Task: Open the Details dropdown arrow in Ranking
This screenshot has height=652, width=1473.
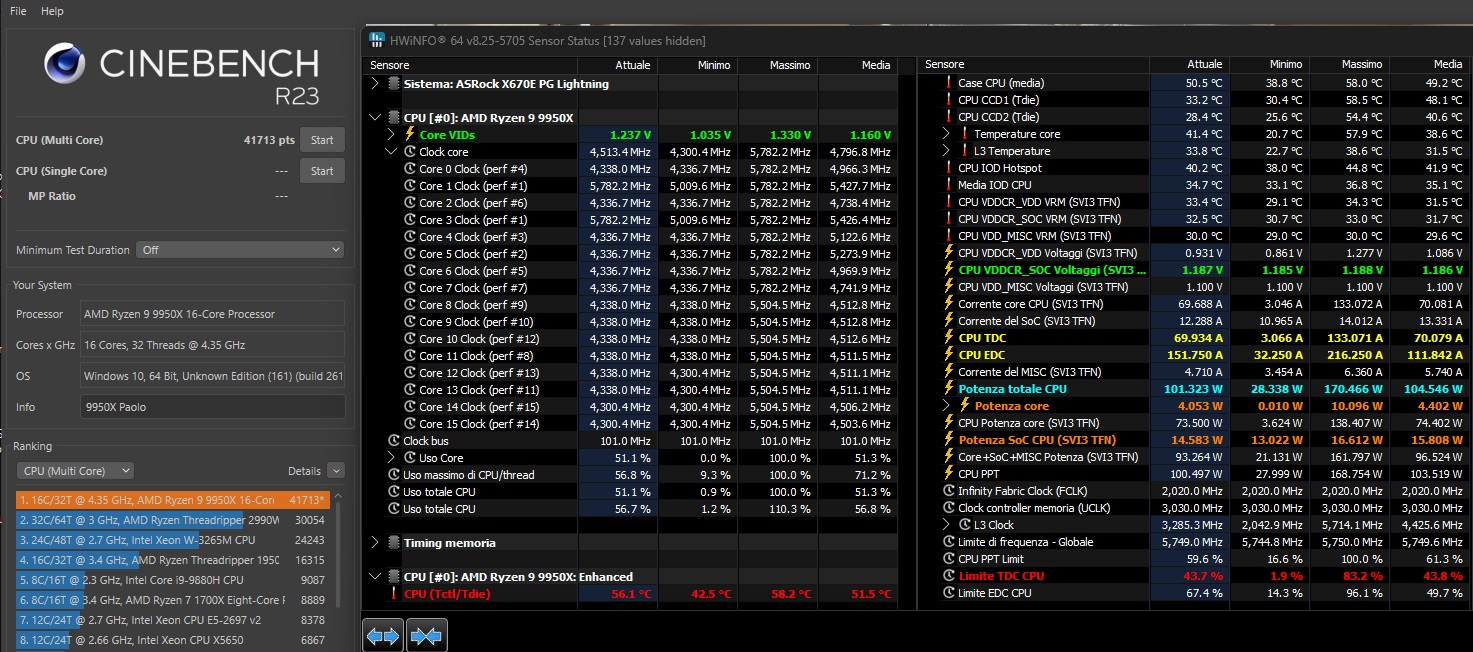Action: point(336,471)
